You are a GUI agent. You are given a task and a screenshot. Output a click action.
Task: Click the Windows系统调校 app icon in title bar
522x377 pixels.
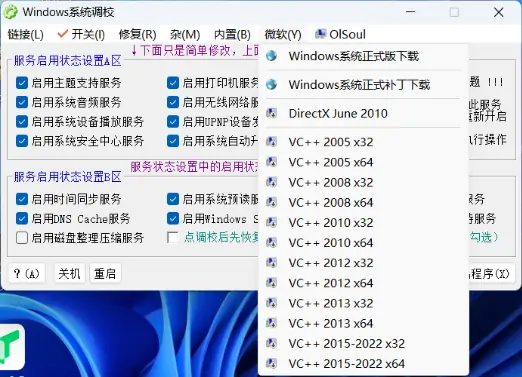(10, 12)
